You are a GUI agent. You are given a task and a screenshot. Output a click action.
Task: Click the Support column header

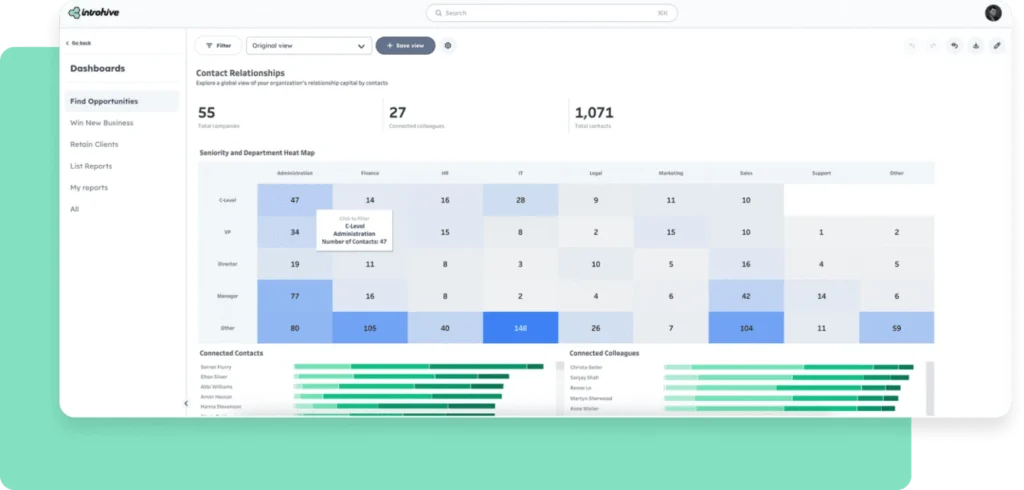tap(822, 173)
